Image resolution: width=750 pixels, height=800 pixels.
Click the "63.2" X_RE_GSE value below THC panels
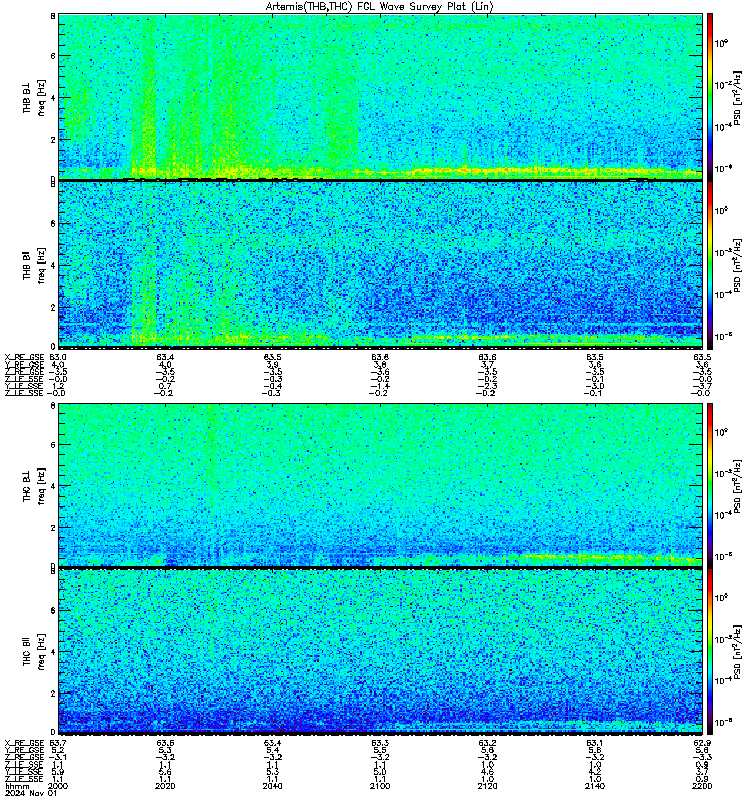[x=487, y=743]
